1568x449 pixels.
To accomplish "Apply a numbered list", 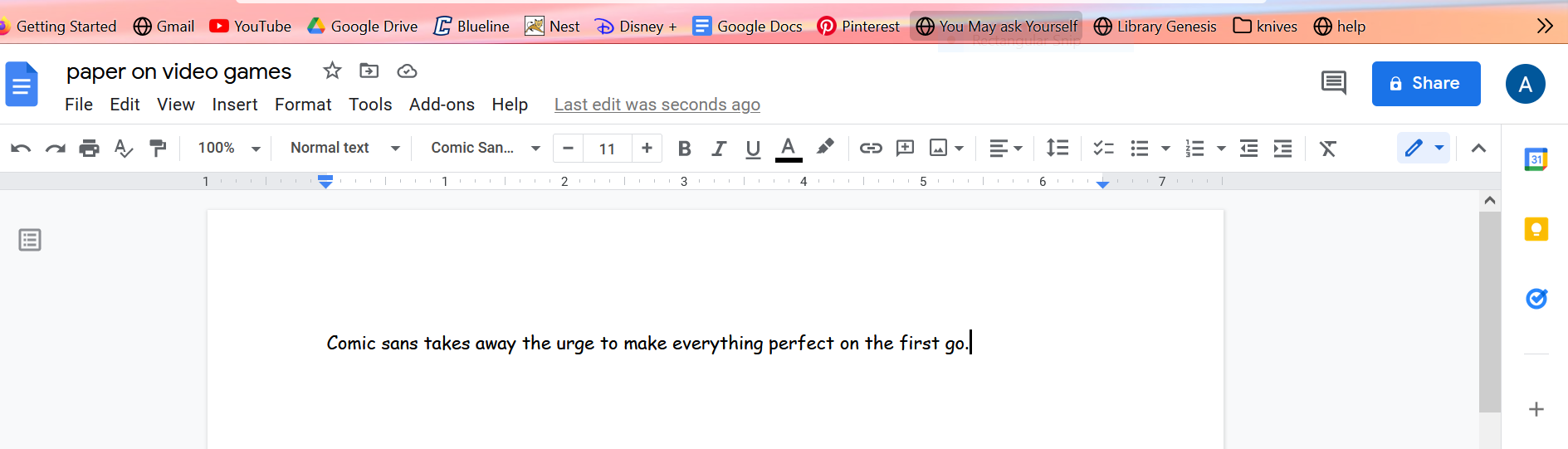I will point(1194,149).
